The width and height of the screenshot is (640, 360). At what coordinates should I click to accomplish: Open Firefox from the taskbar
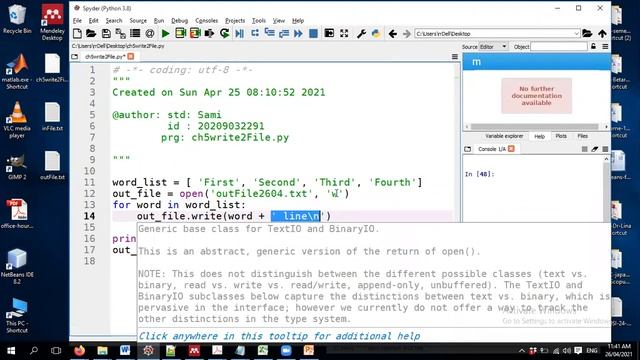pos(80,351)
